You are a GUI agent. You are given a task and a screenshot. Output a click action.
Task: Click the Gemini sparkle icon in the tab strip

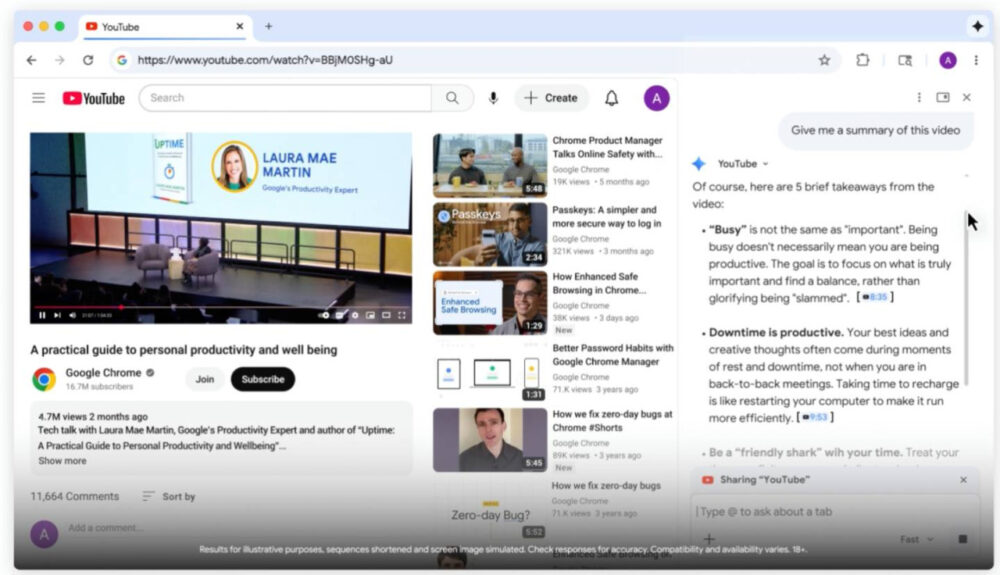point(977,26)
